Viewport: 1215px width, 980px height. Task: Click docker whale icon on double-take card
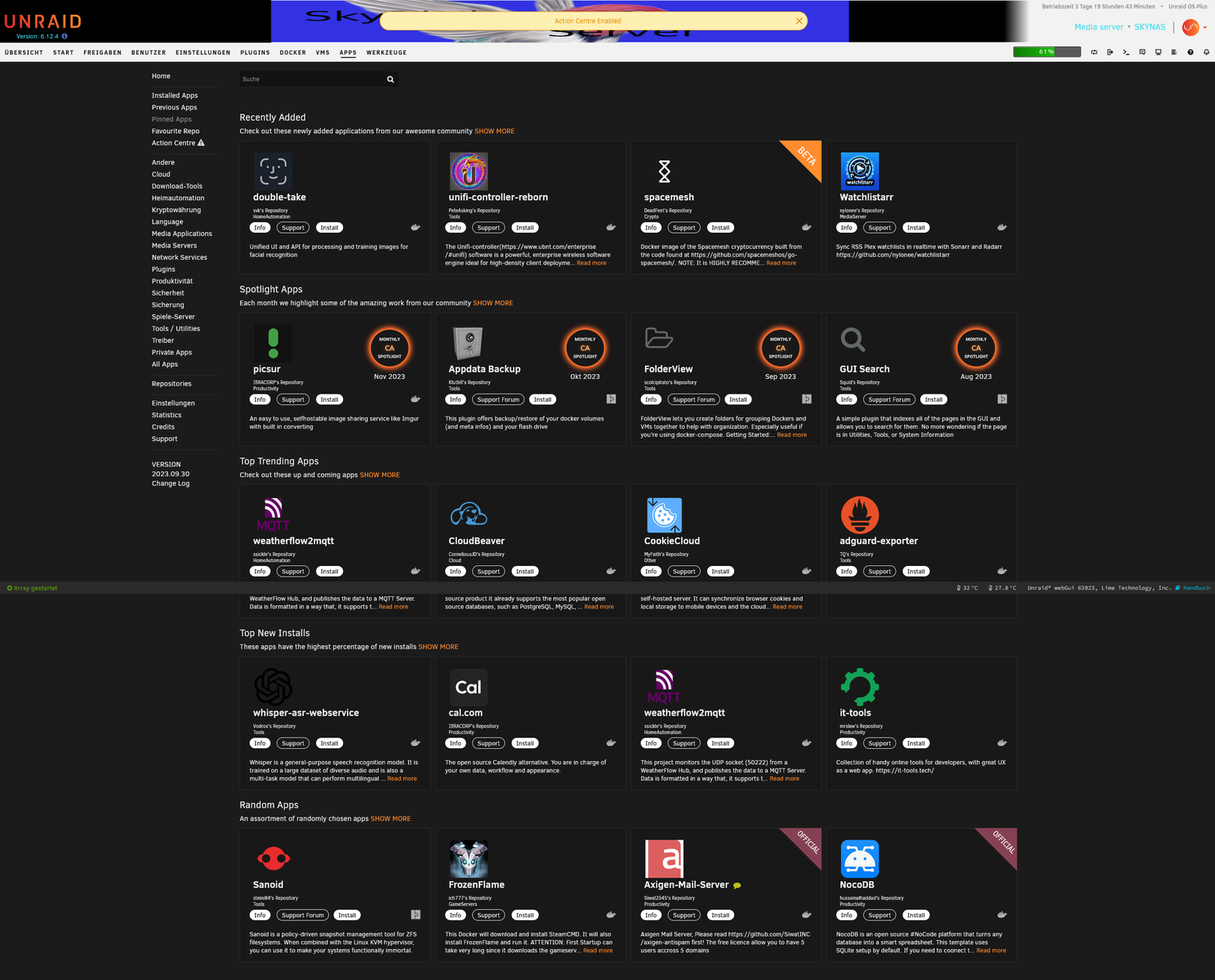415,228
